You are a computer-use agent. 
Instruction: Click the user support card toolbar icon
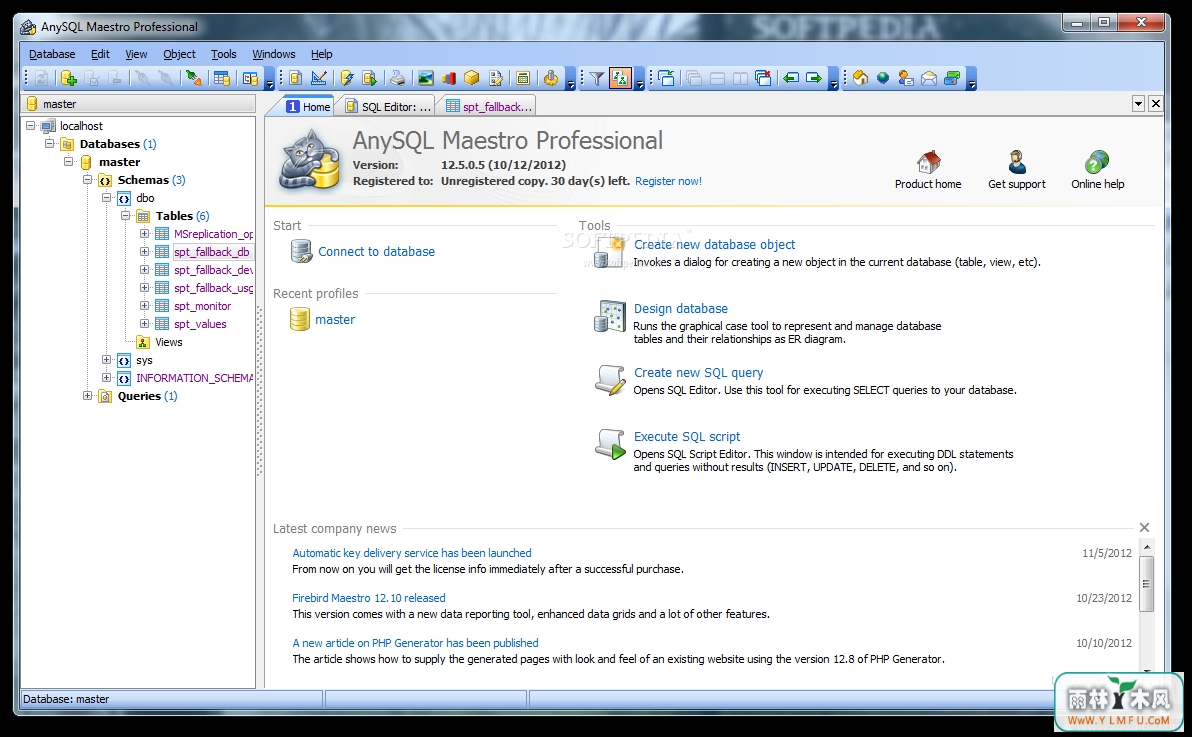tap(905, 78)
